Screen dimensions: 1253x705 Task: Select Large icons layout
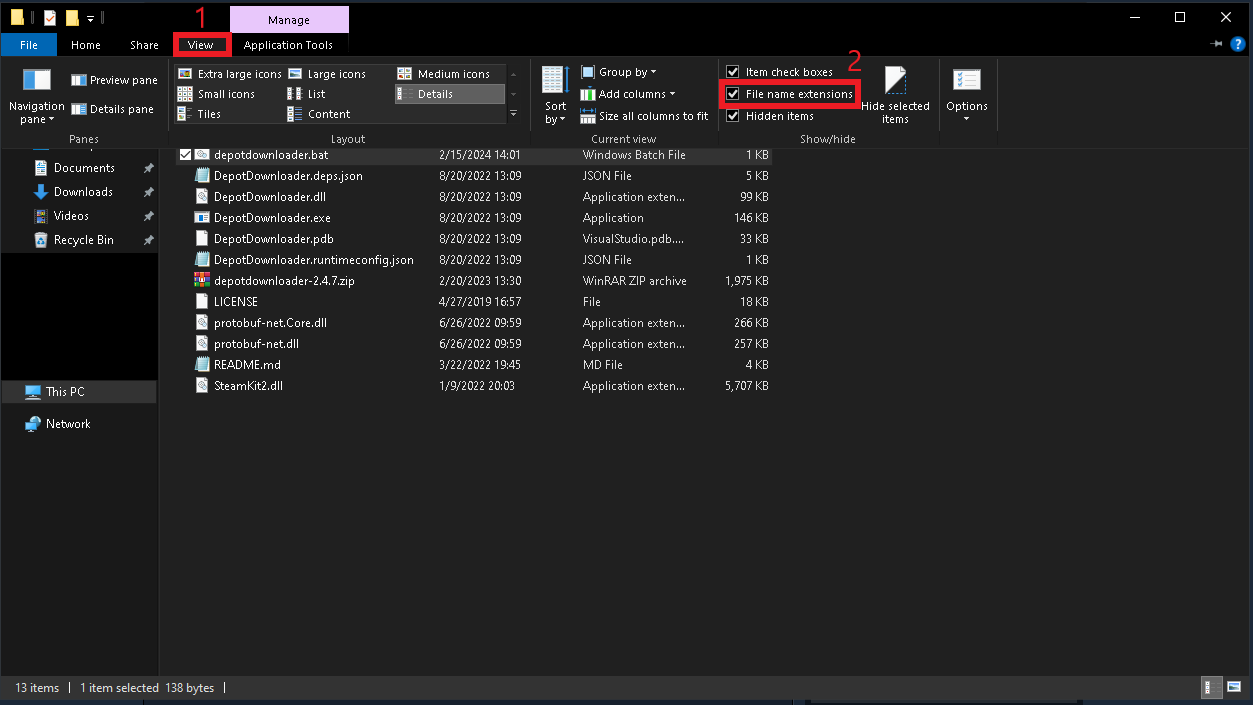pos(326,74)
